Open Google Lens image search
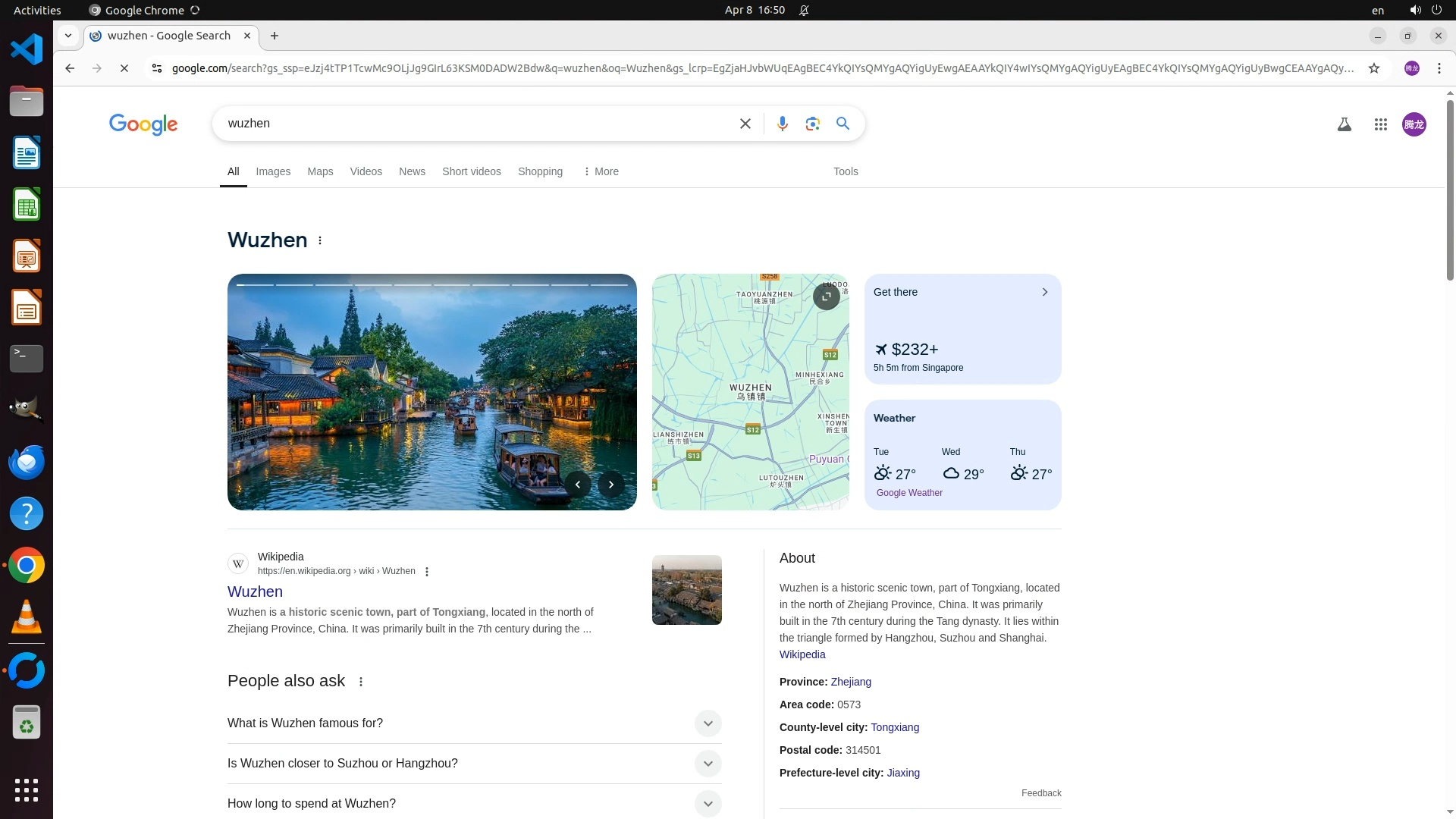This screenshot has height=819, width=1456. (x=812, y=124)
